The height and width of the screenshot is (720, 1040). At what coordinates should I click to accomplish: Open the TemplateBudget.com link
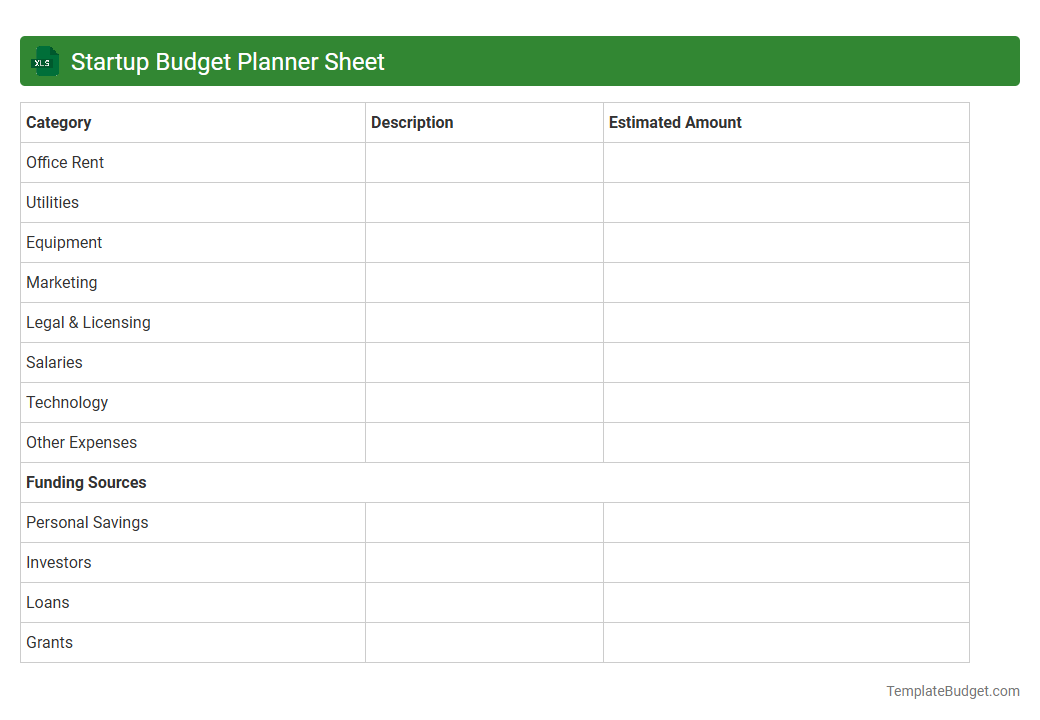951,690
